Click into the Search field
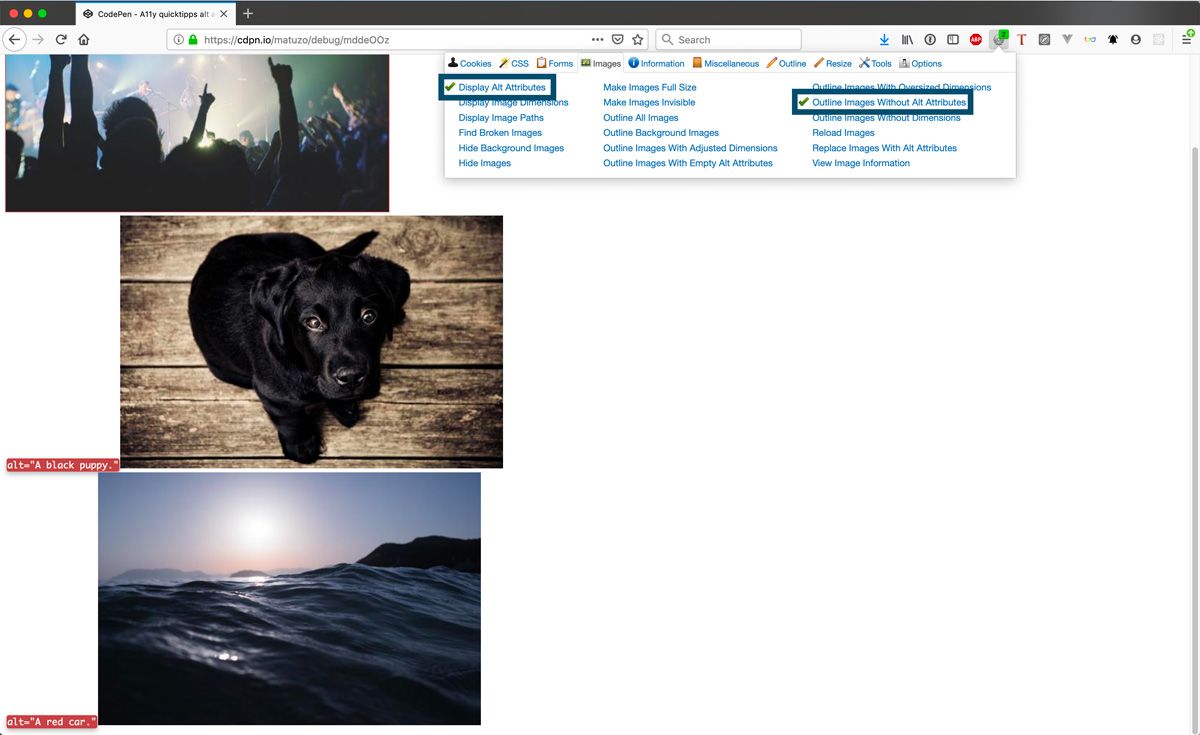 click(728, 40)
